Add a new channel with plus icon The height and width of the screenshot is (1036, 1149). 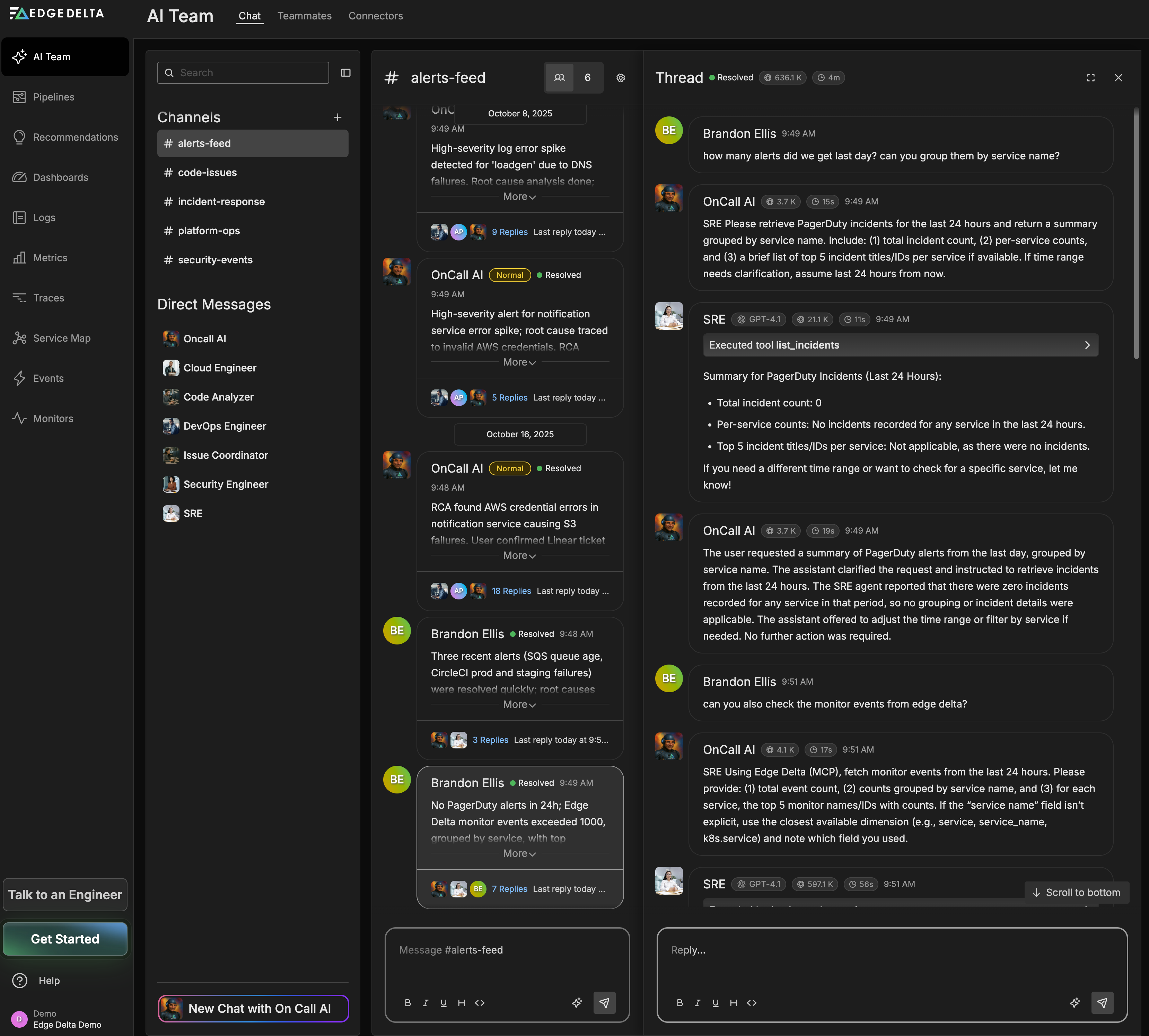coord(337,117)
